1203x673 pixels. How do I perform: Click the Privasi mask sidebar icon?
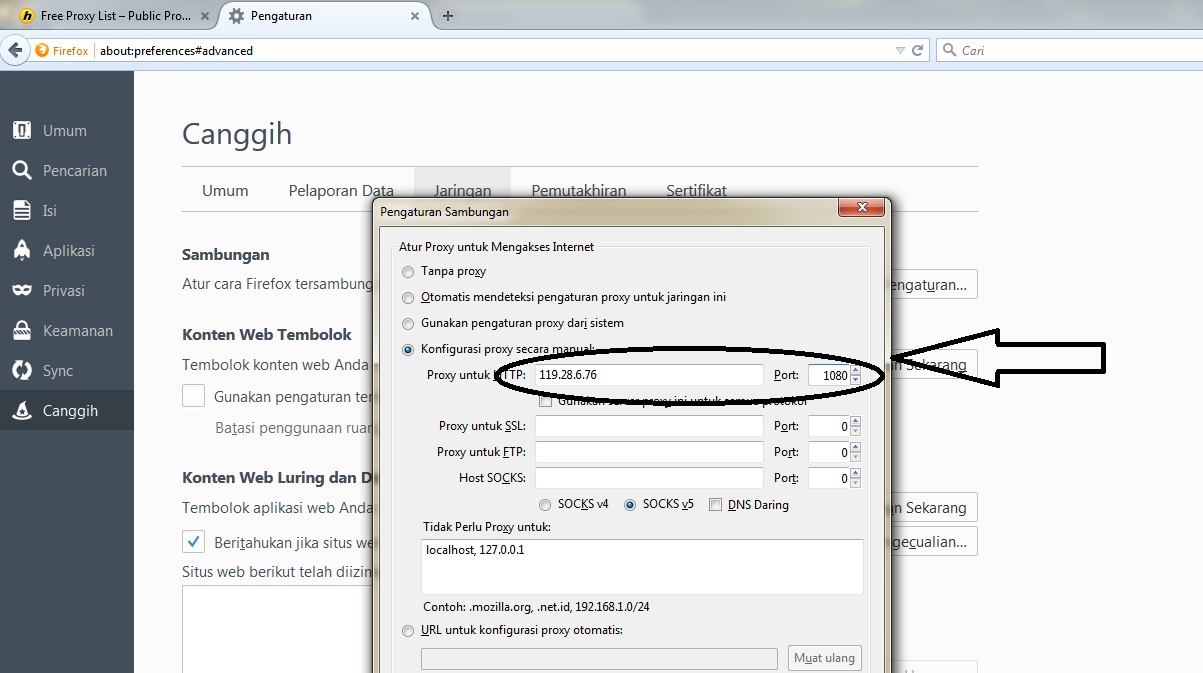click(22, 290)
